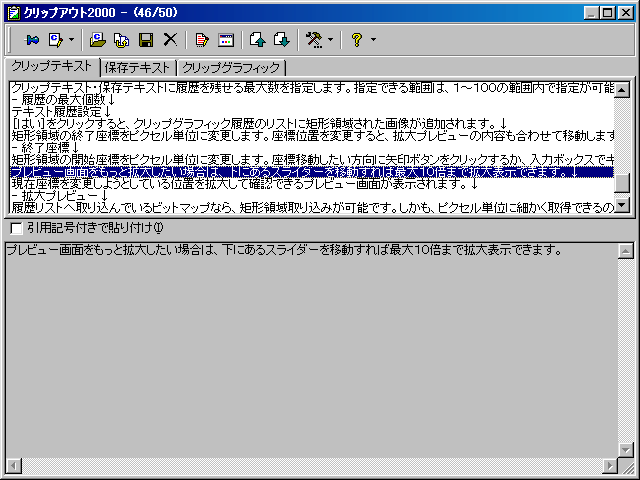
Task: Click the クリップアウト2000 title bar app icon
Action: coord(13,13)
